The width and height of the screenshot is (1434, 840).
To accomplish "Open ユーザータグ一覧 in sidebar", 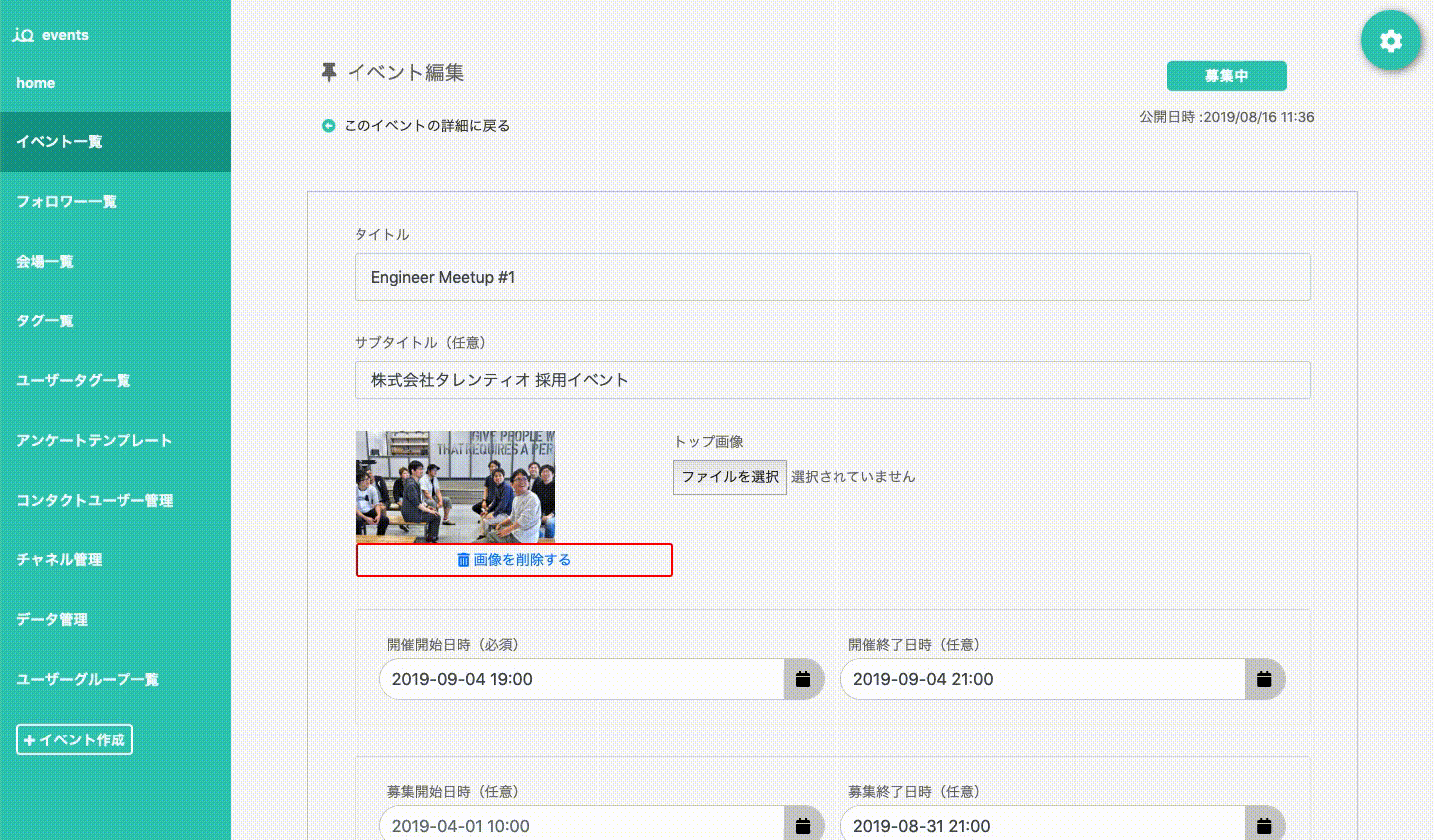I will tap(116, 380).
